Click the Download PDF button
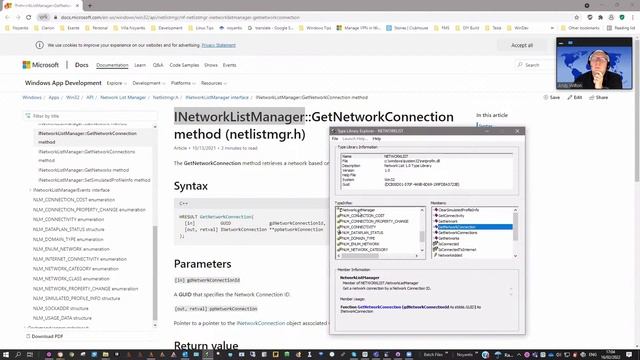Viewport: 640px width, 360px height. pos(44,336)
